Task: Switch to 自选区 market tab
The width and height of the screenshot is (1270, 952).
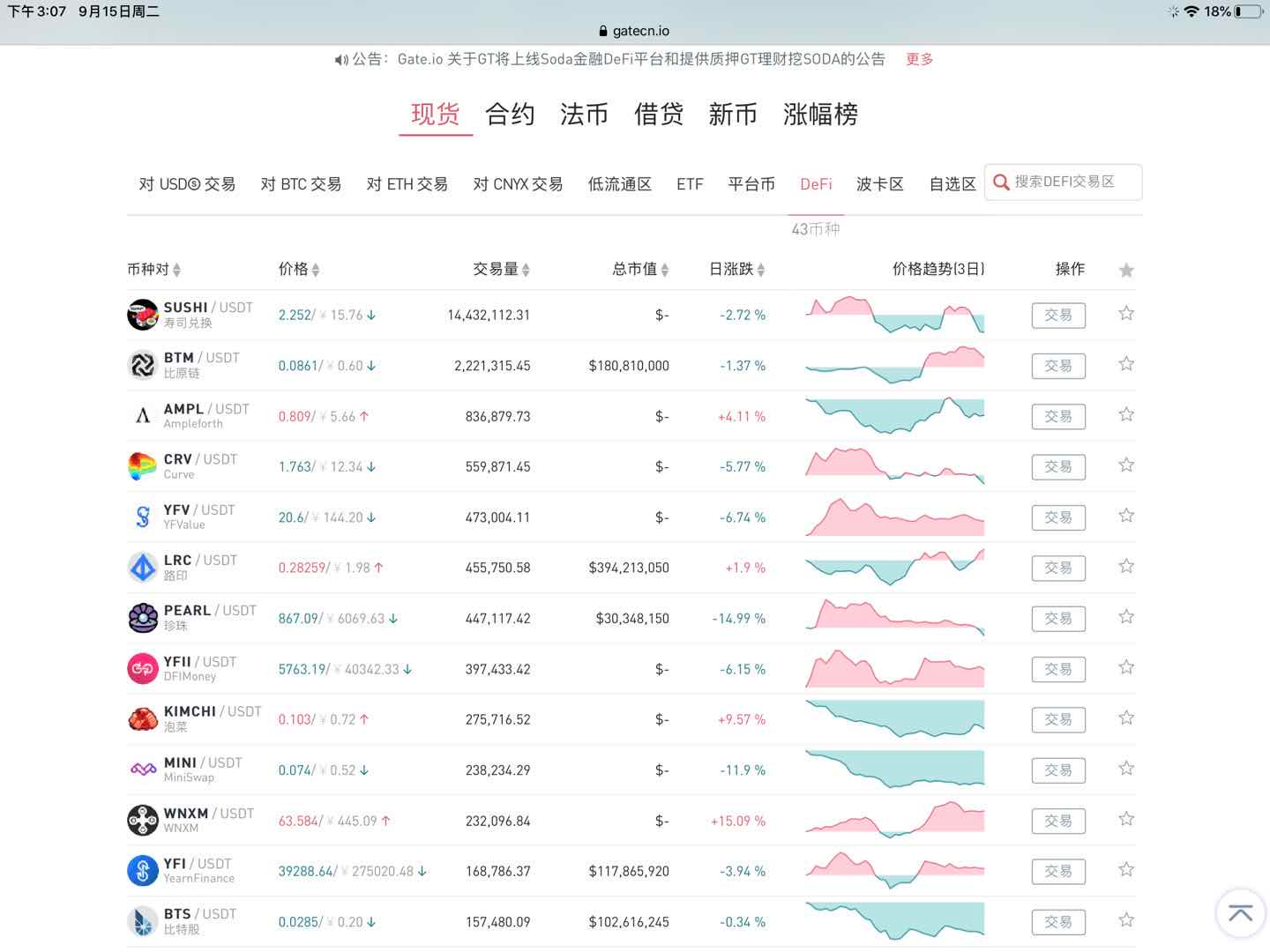Action: tap(952, 184)
